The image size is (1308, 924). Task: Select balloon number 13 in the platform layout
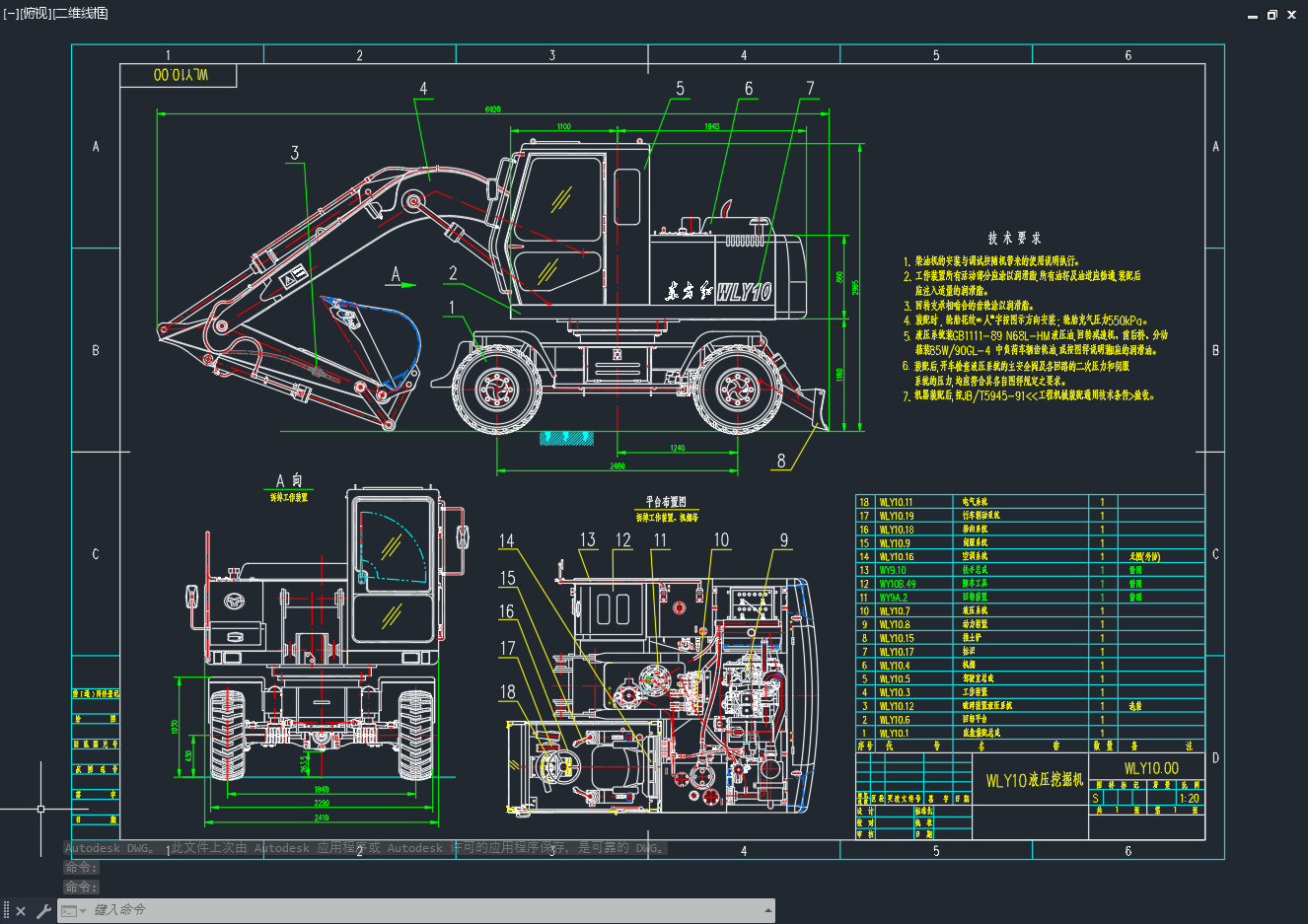click(588, 540)
